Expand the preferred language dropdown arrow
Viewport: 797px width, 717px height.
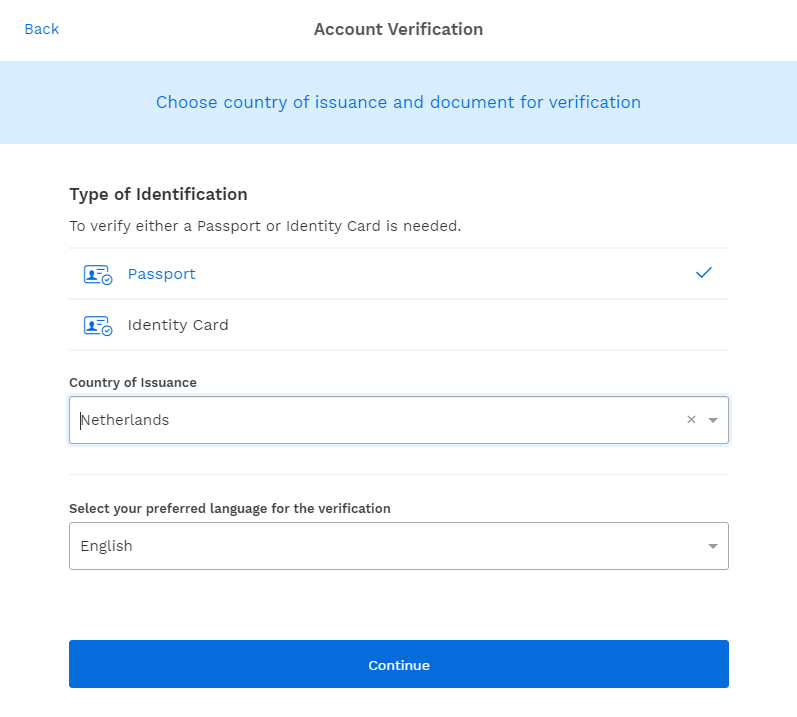(713, 546)
